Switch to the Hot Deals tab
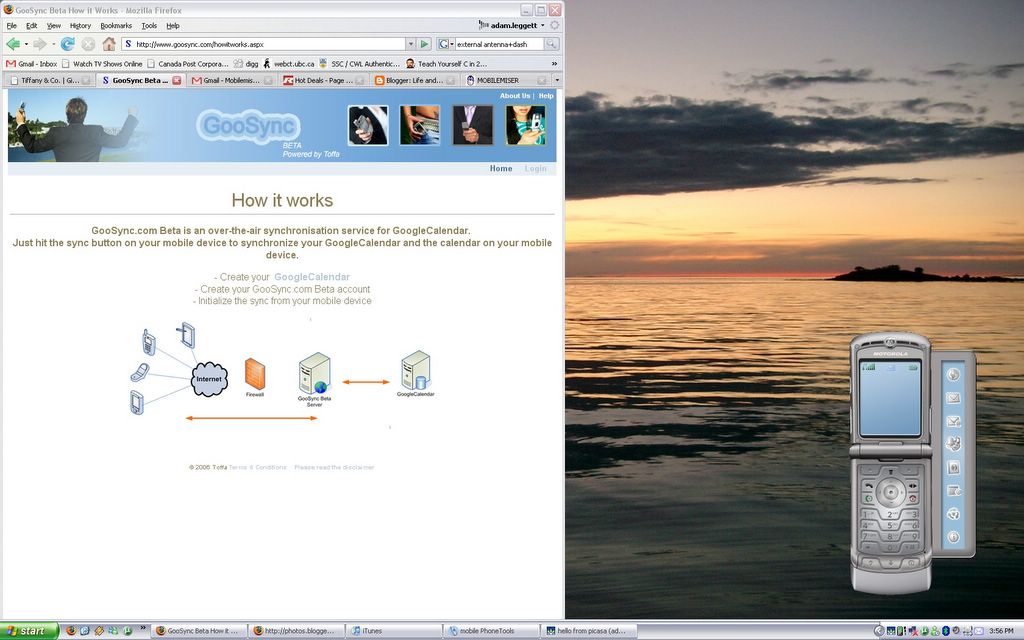The width and height of the screenshot is (1024, 640). point(323,80)
